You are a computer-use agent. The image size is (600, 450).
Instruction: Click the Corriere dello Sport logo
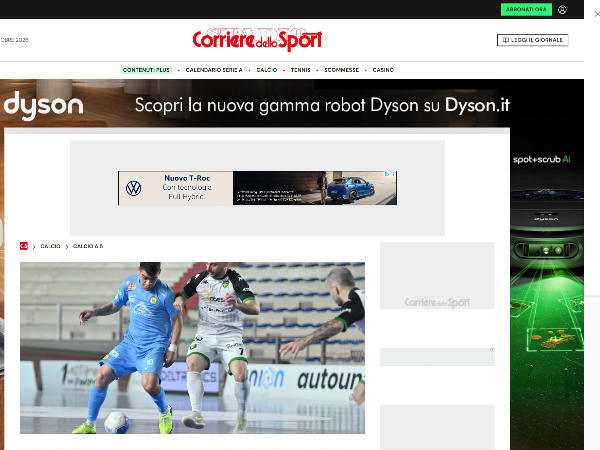click(257, 39)
